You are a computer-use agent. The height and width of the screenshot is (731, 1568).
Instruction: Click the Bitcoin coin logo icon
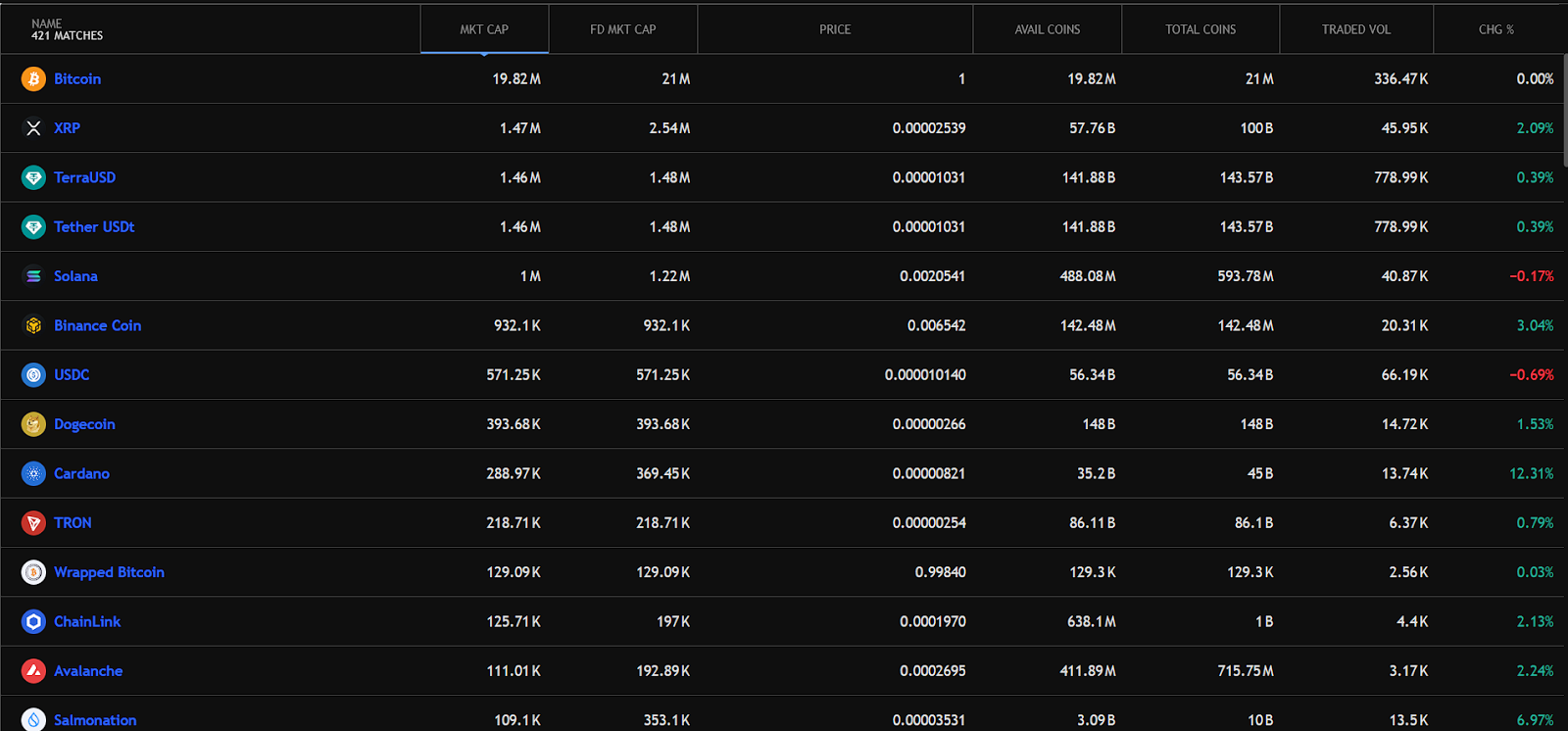click(x=33, y=78)
